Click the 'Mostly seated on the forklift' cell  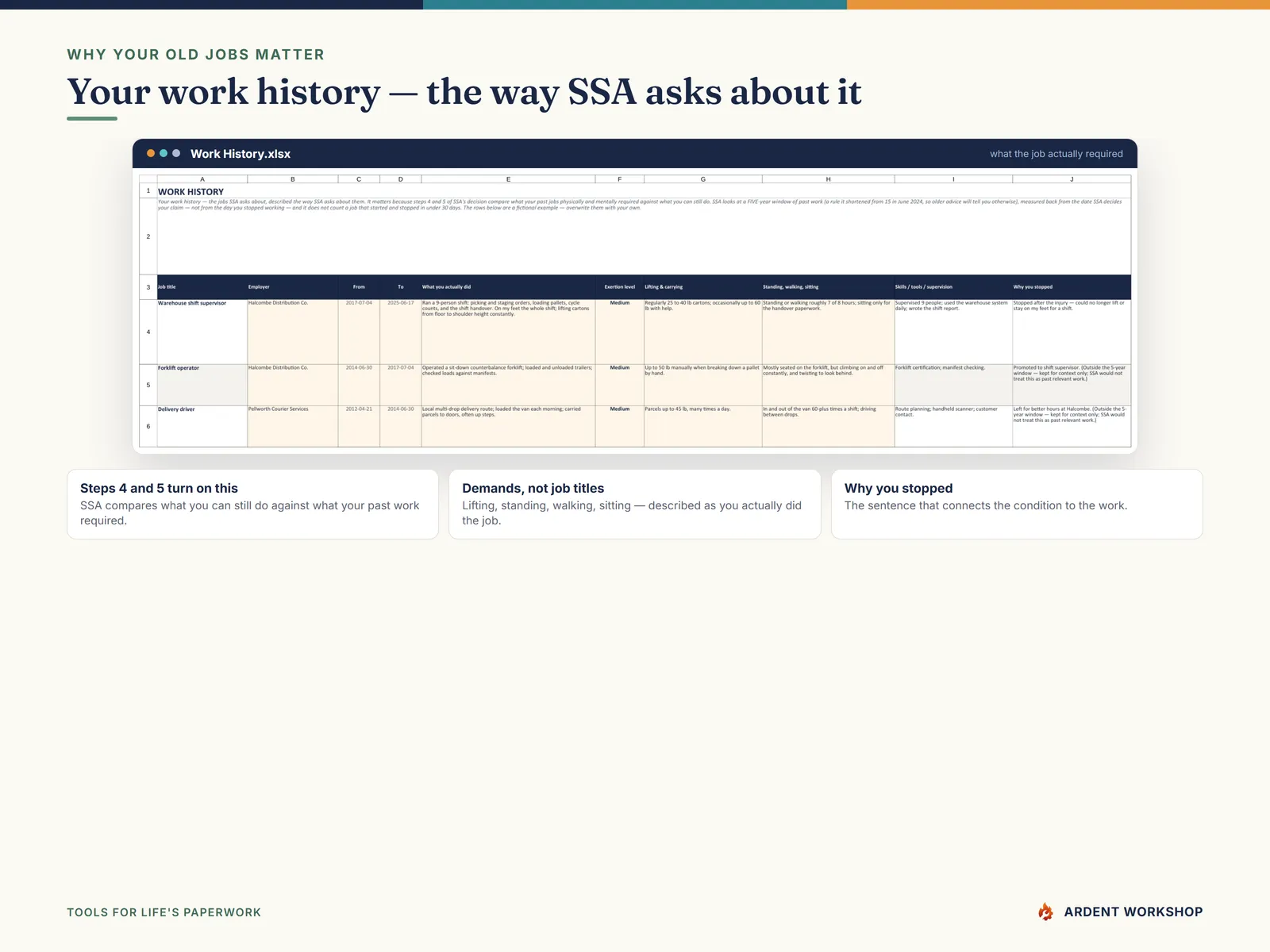(828, 385)
